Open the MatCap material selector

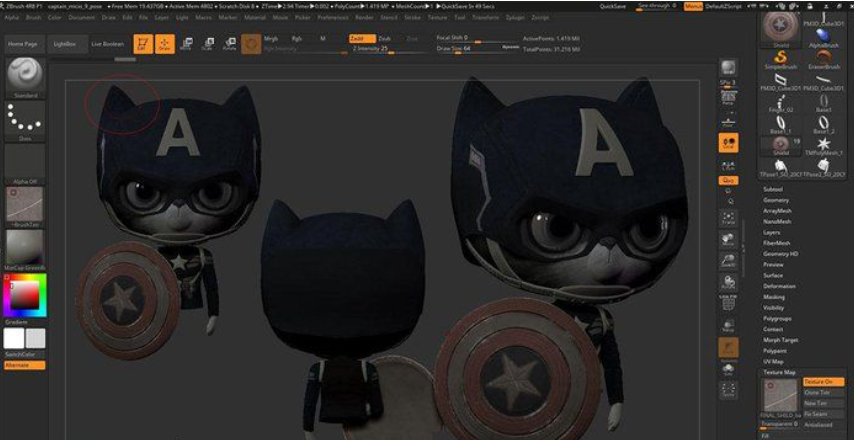tap(25, 250)
